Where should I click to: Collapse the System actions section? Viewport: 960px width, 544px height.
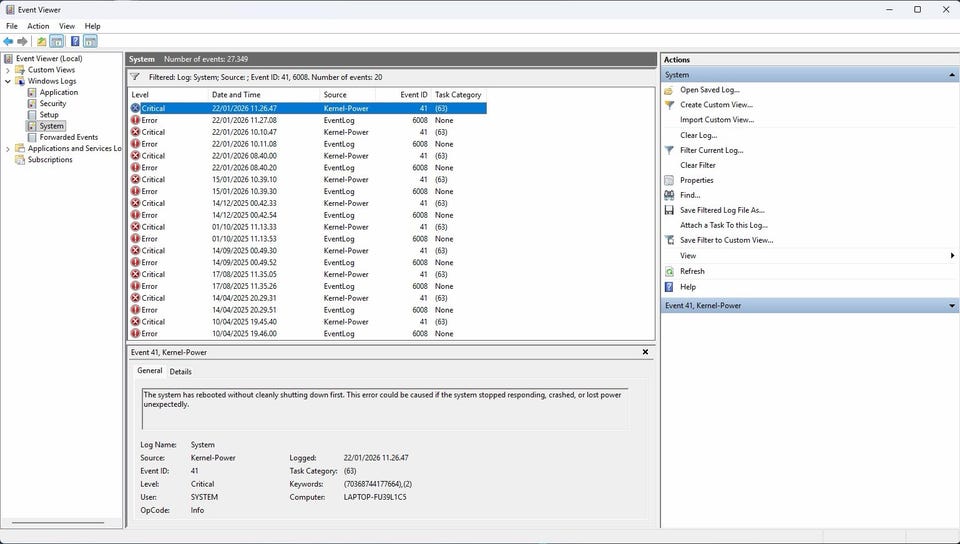[951, 75]
